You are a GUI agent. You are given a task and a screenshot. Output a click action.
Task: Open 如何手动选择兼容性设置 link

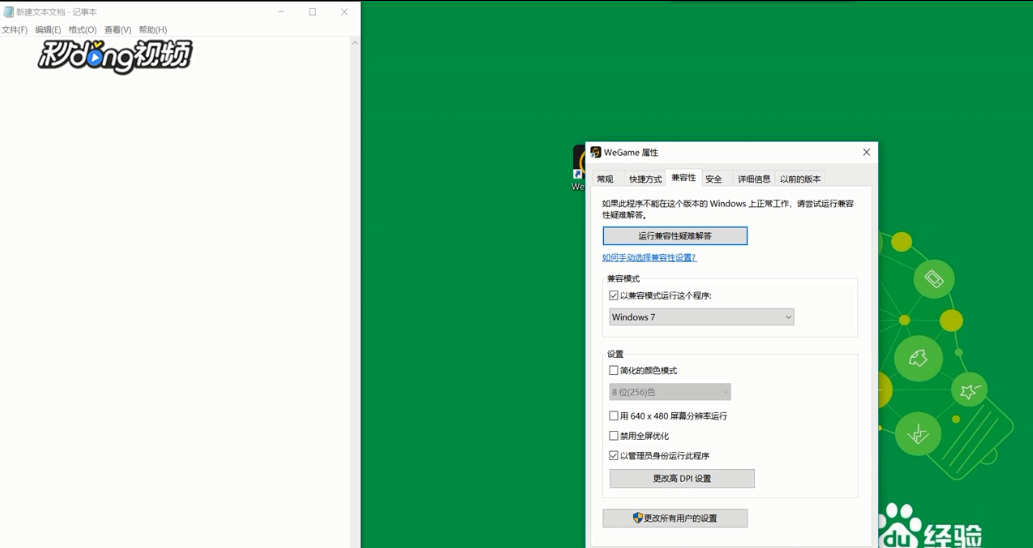(x=649, y=258)
